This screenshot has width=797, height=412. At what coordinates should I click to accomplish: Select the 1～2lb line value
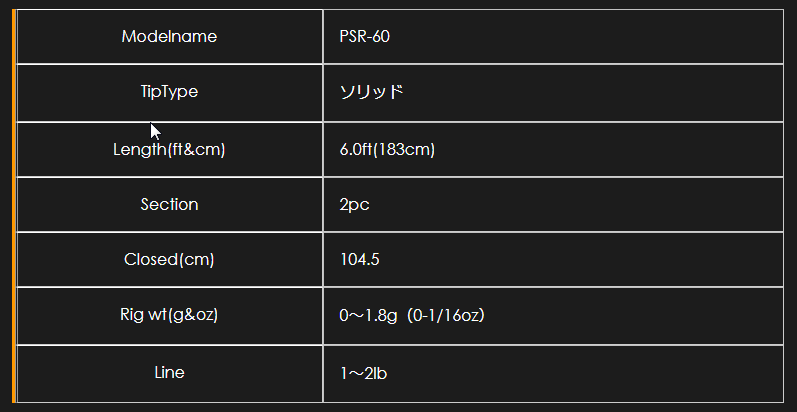363,374
